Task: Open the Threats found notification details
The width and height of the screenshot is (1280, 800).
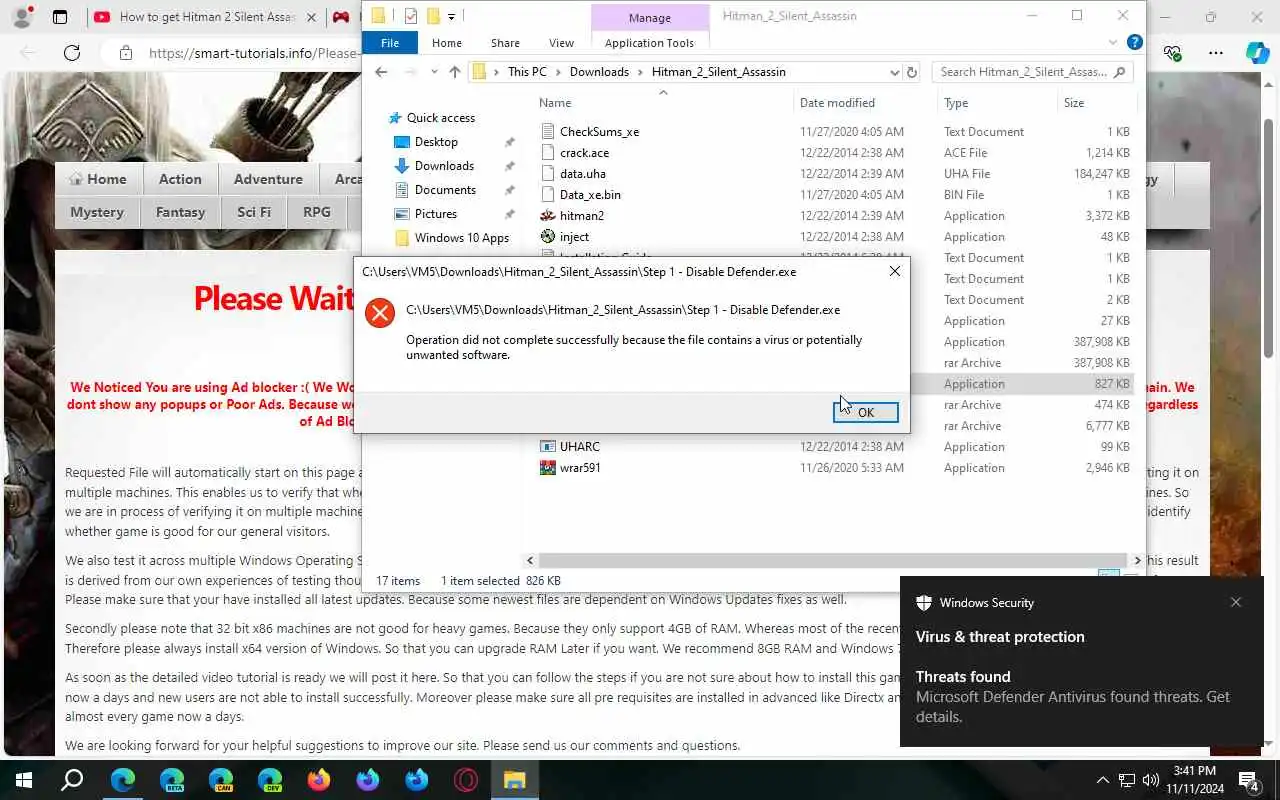Action: coord(1073,696)
